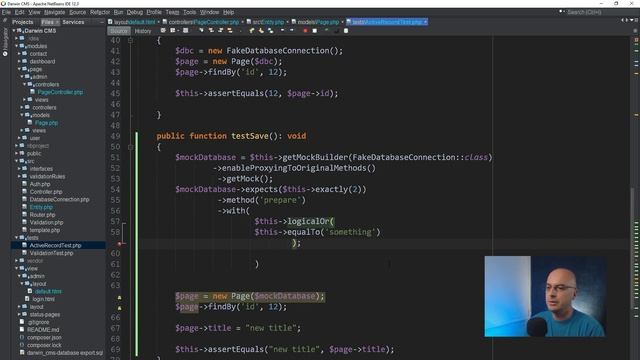Select template.php in file tree

(44, 230)
